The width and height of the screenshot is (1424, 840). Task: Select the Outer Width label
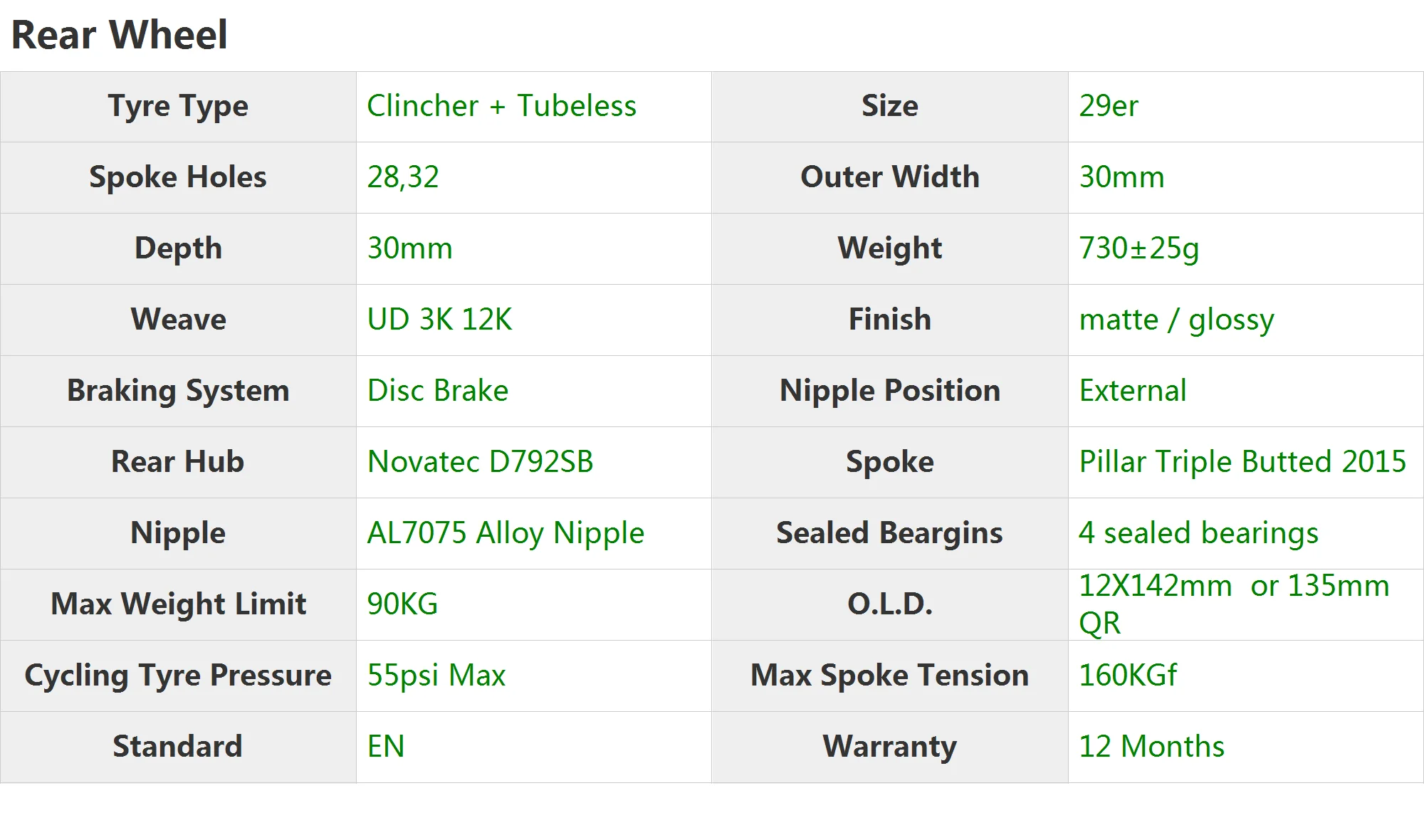click(889, 177)
